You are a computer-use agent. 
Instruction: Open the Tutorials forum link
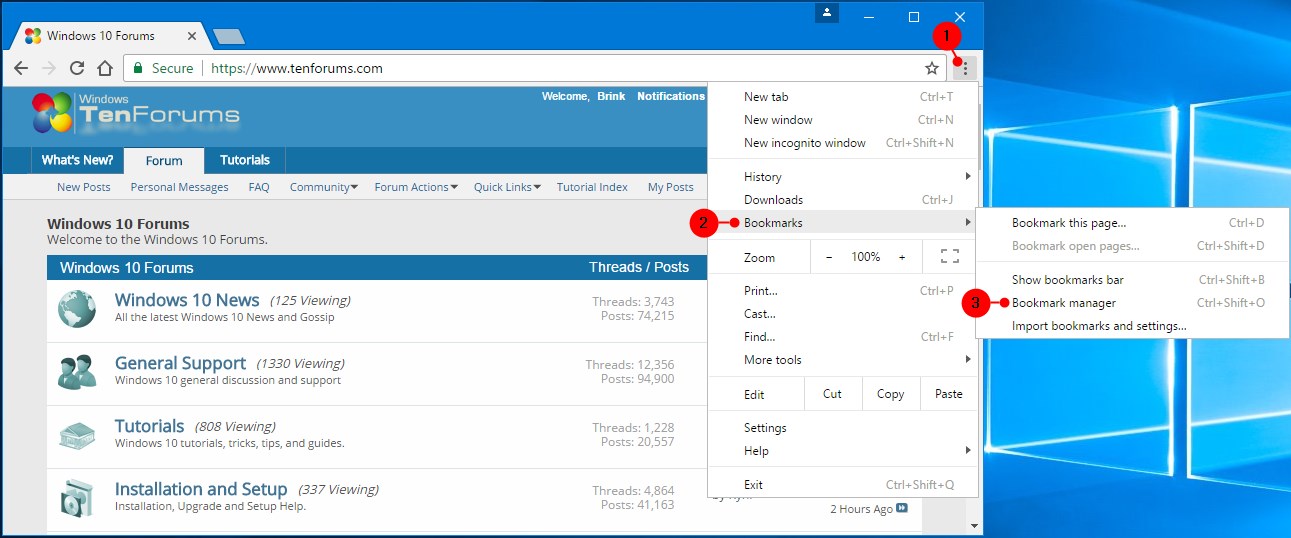coord(150,426)
